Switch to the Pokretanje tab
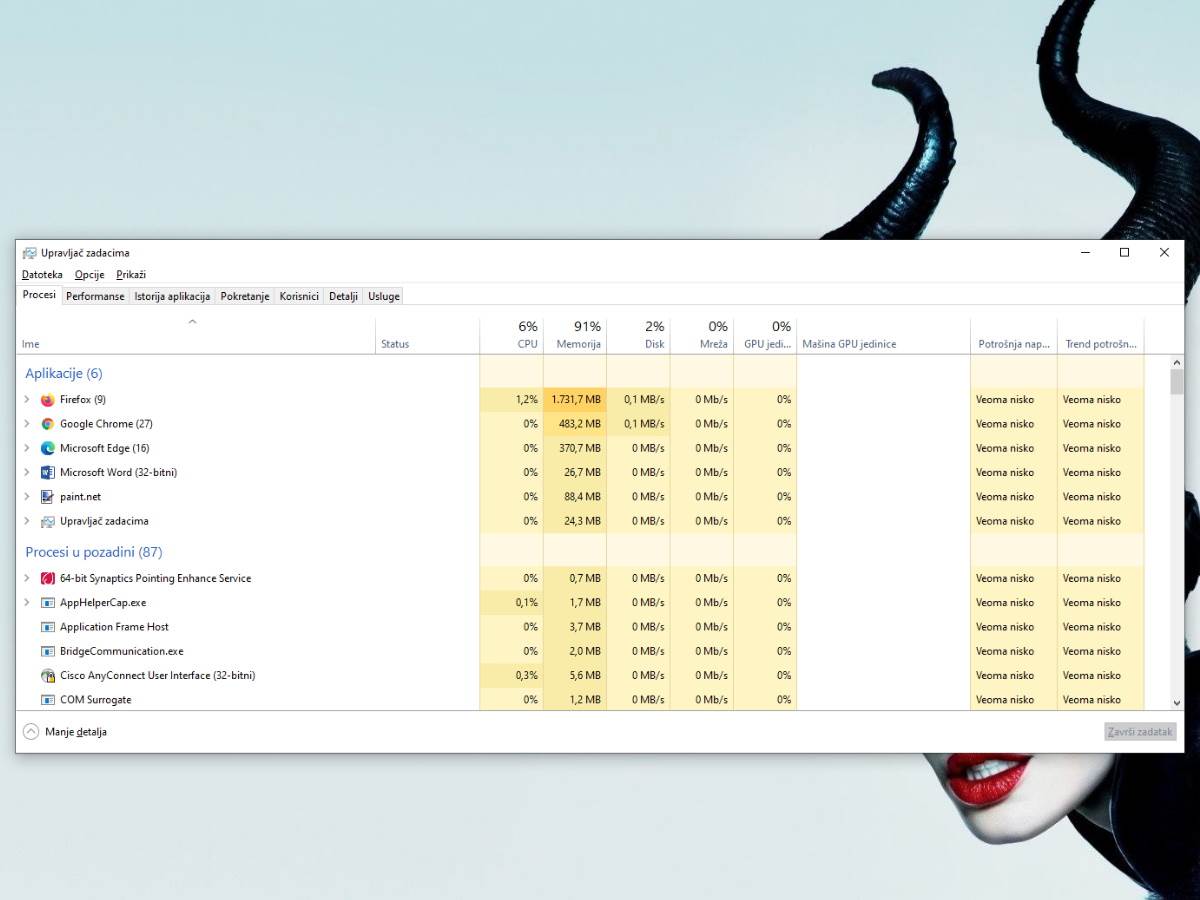The width and height of the screenshot is (1200, 900). click(x=244, y=296)
